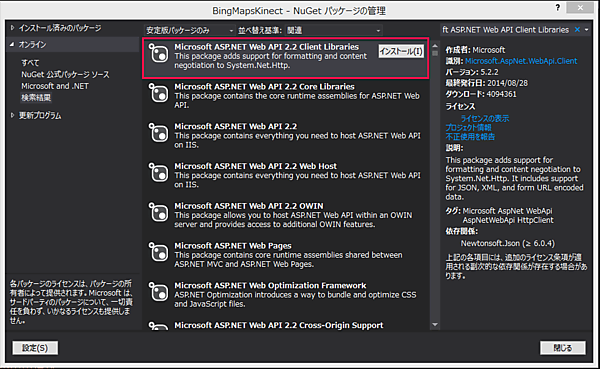The width and height of the screenshot is (600, 369).
Task: Open the Microsoft.AspNet.WebApi.Client link
Action: pyautogui.click(x=521, y=61)
